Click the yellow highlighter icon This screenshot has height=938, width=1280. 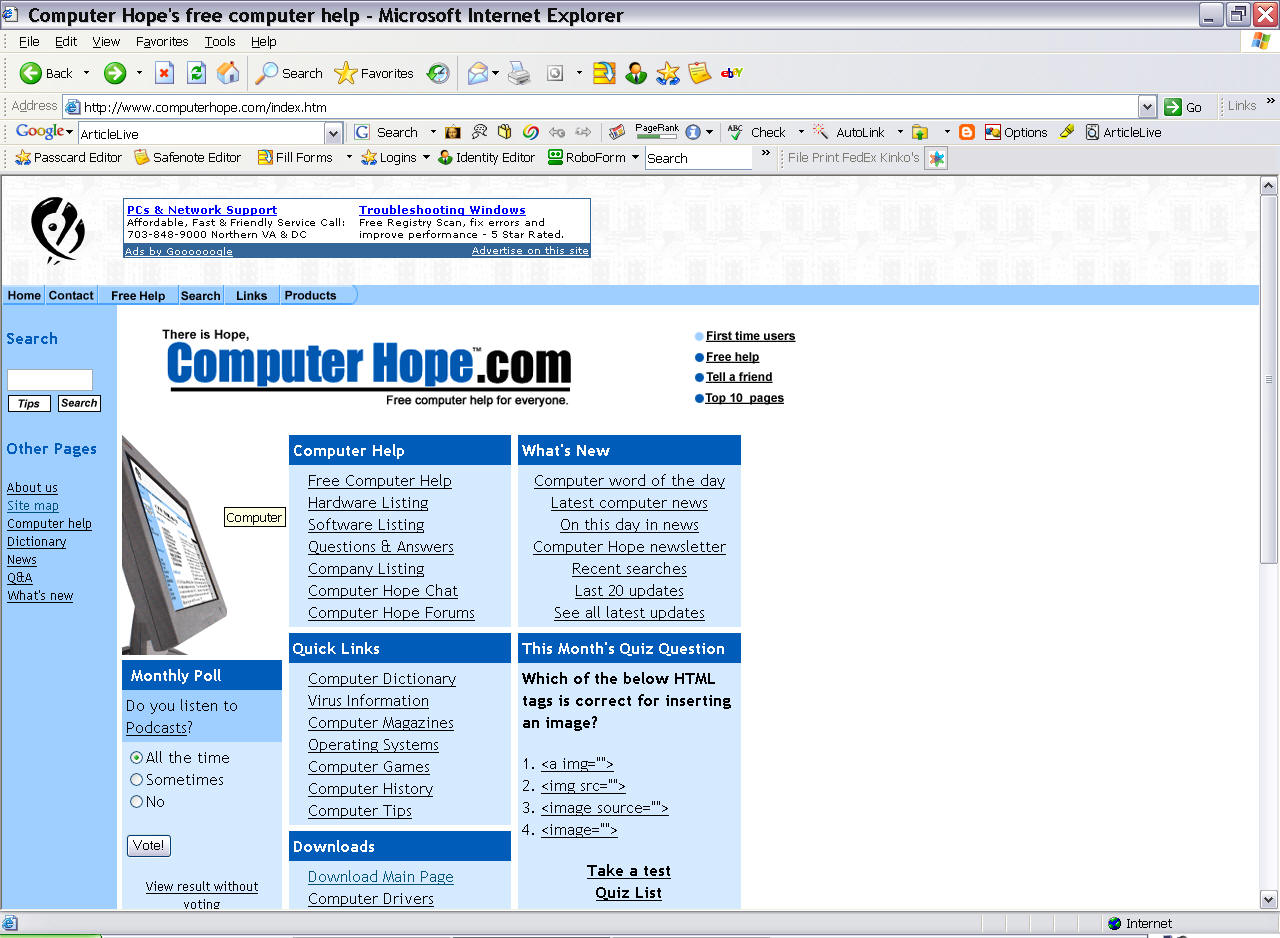(1067, 132)
